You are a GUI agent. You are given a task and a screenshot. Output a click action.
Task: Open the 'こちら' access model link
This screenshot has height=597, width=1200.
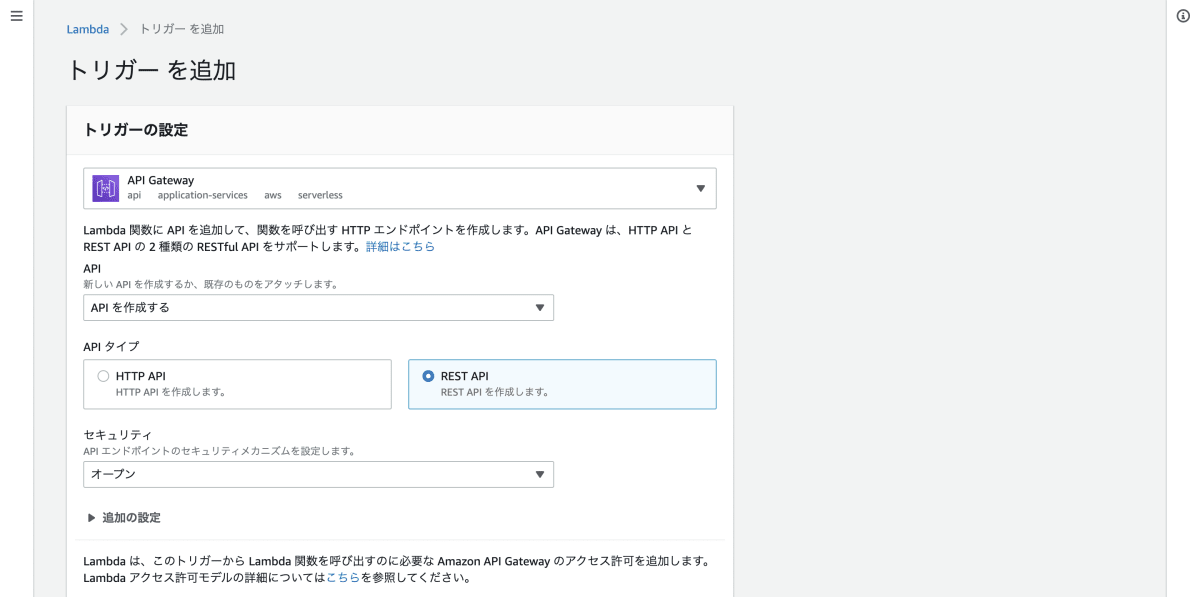[342, 578]
